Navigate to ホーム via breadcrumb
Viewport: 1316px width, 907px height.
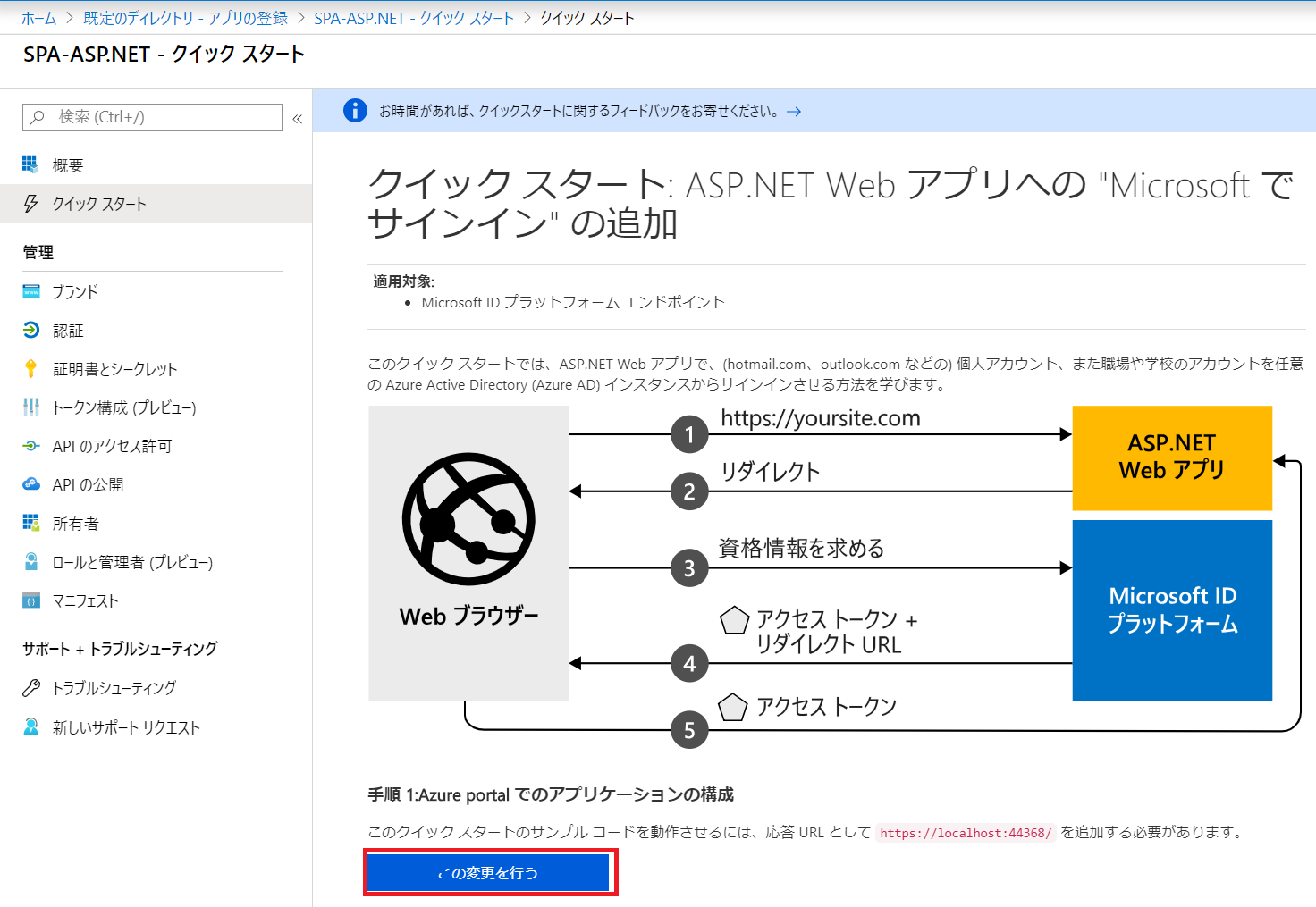(x=38, y=17)
